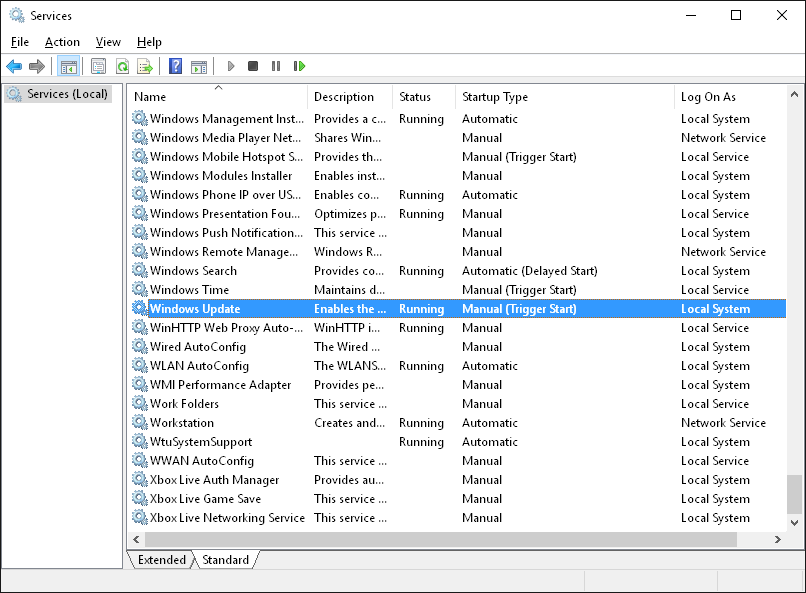The height and width of the screenshot is (593, 806).
Task: Click the gear icon for WtuSystemSupport
Action: [x=140, y=441]
